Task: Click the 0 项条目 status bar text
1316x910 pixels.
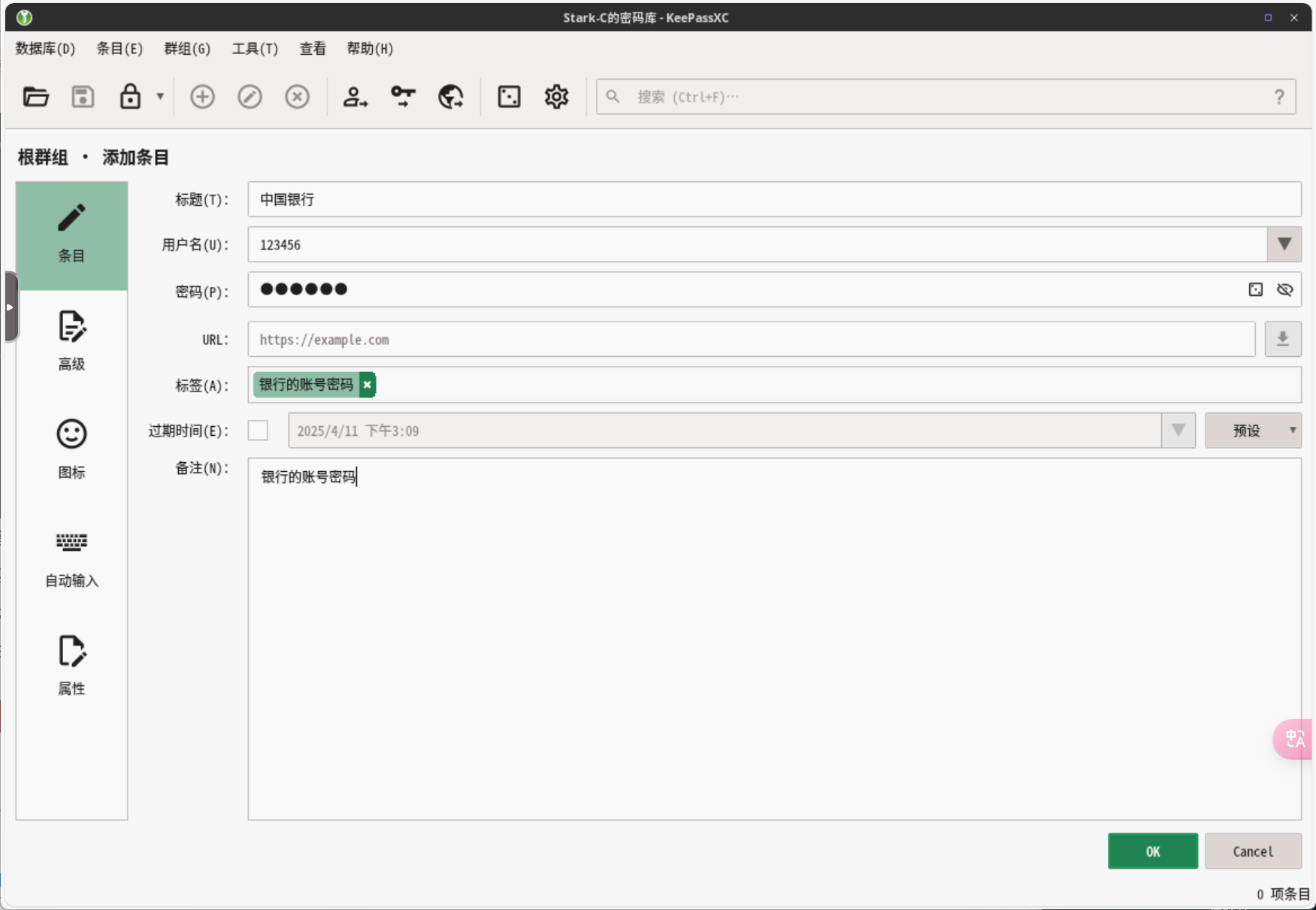Action: pos(1283,893)
